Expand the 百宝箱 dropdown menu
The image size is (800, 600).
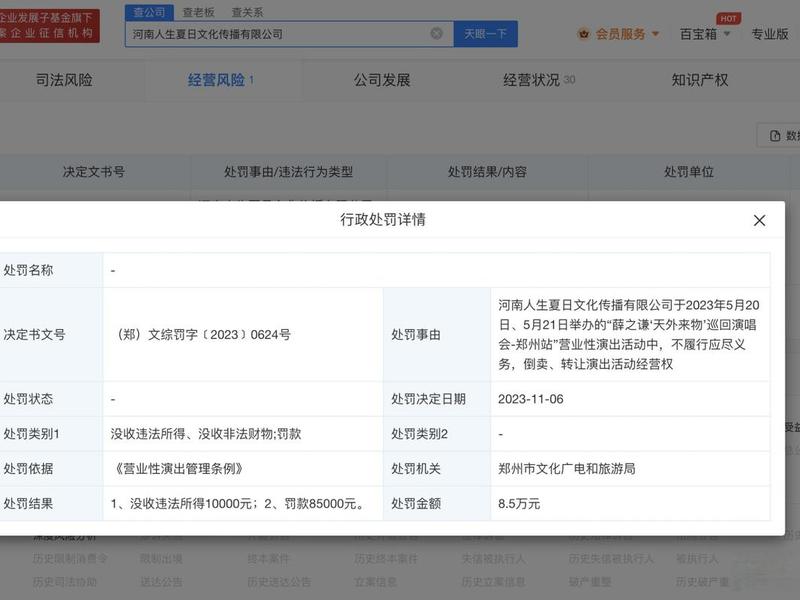[x=705, y=34]
